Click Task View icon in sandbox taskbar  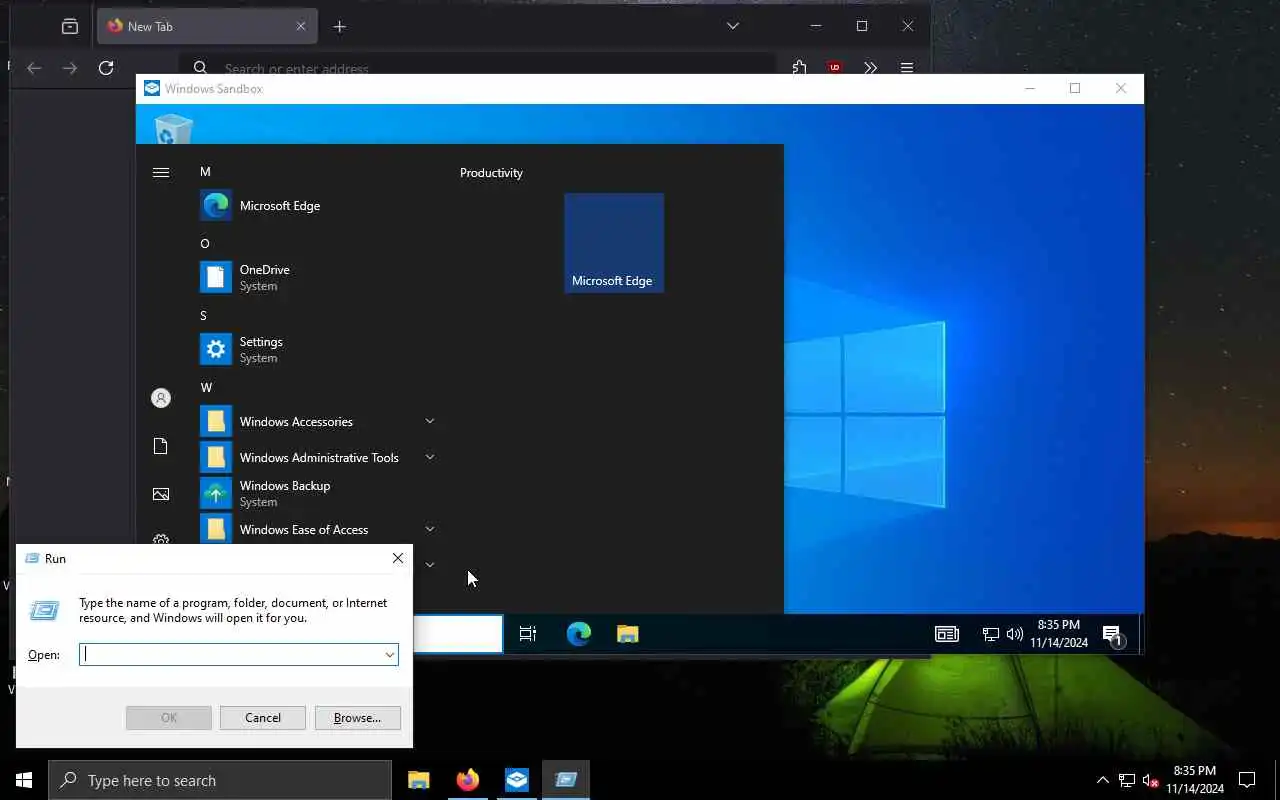point(528,634)
